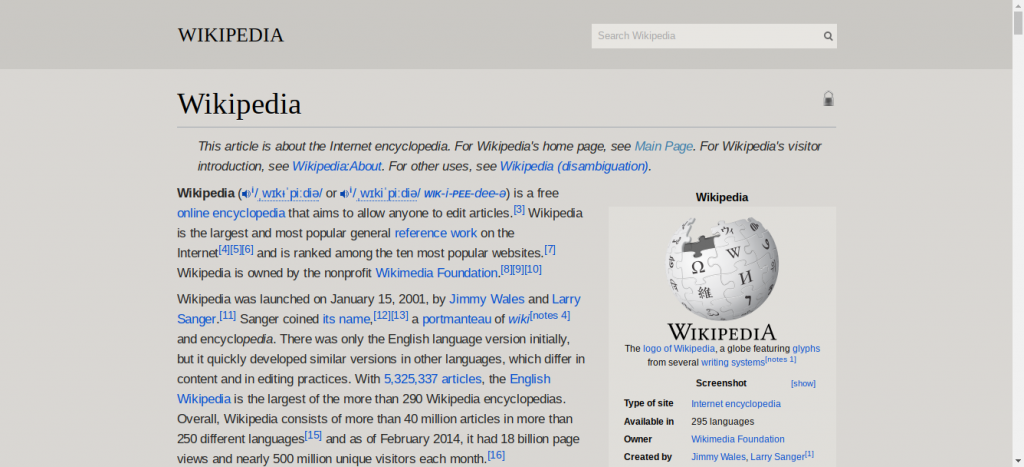Screen dimensions: 1024x467
Task: Open the Wikipedia:About link
Action: [336, 166]
